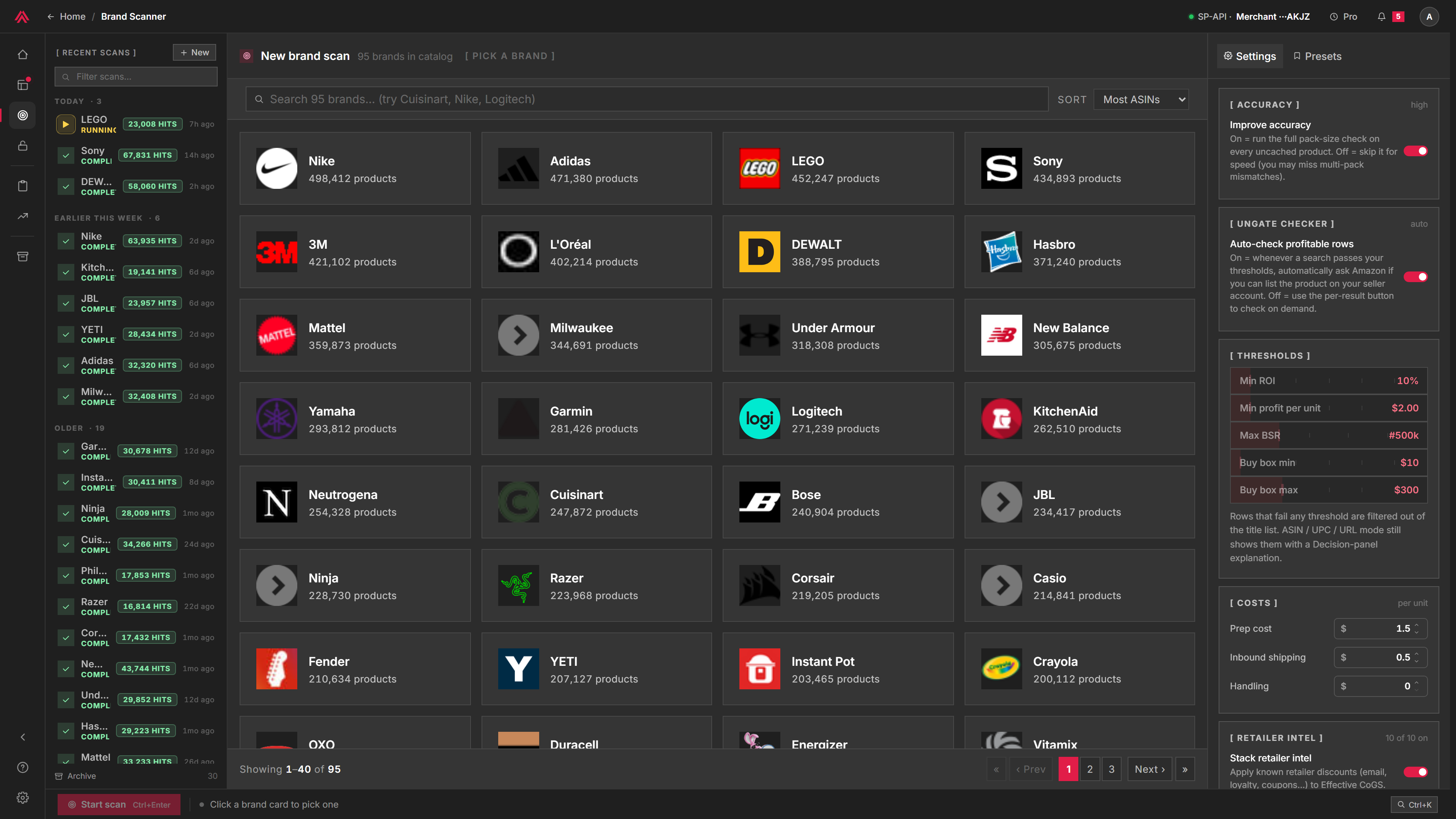Toggle the Improve accuracy switch
Viewport: 1456px width, 819px height.
click(x=1415, y=151)
